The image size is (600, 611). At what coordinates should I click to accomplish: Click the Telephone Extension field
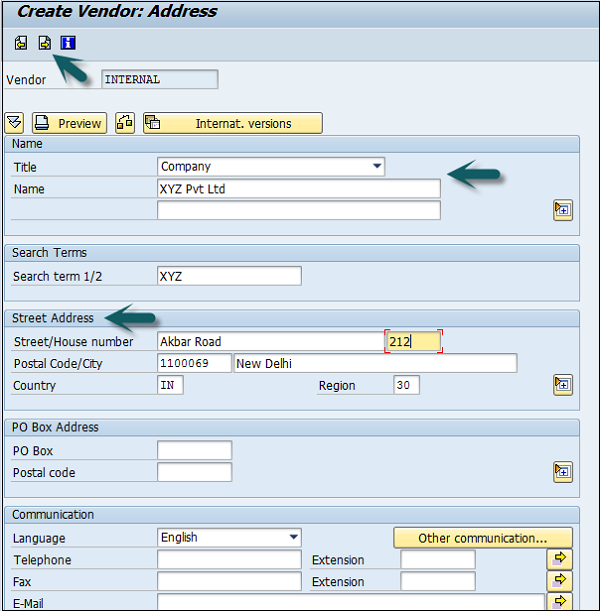pyautogui.click(x=438, y=560)
